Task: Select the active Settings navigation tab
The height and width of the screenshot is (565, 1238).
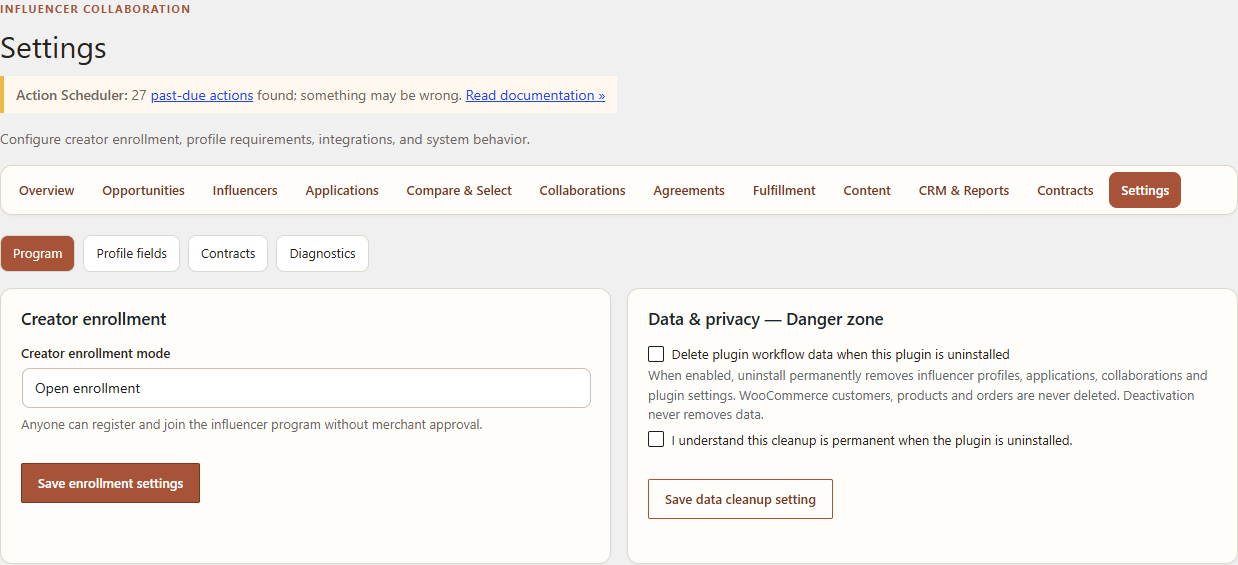Action: 1145,190
